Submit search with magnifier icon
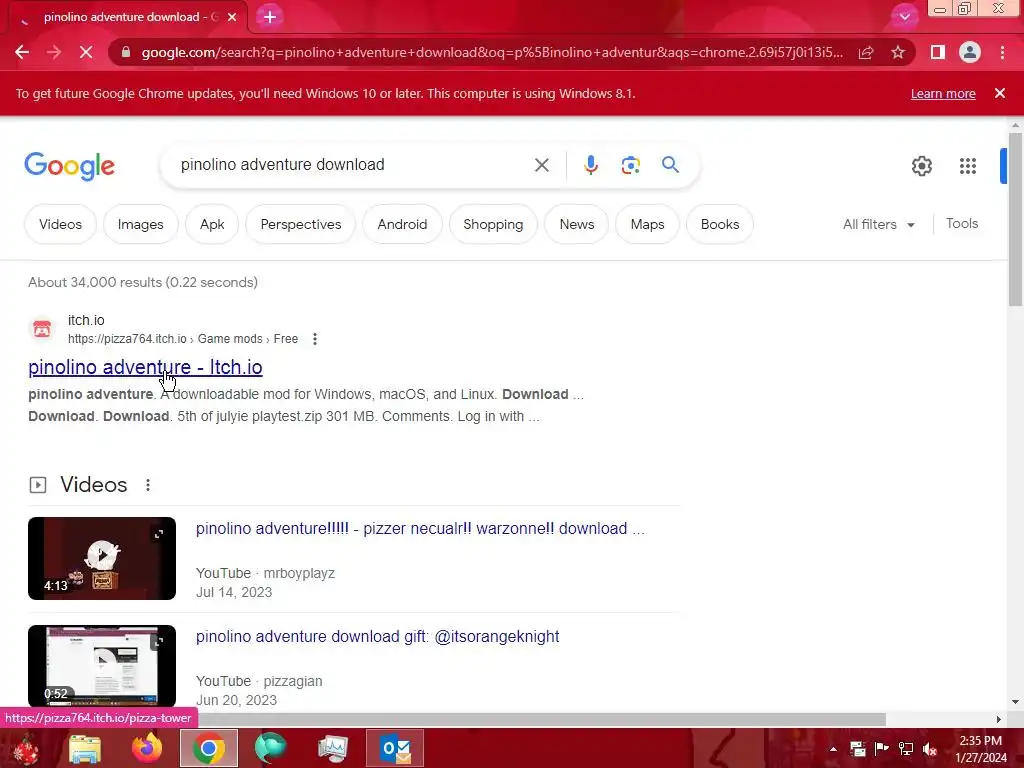The height and width of the screenshot is (768, 1024). tap(670, 165)
